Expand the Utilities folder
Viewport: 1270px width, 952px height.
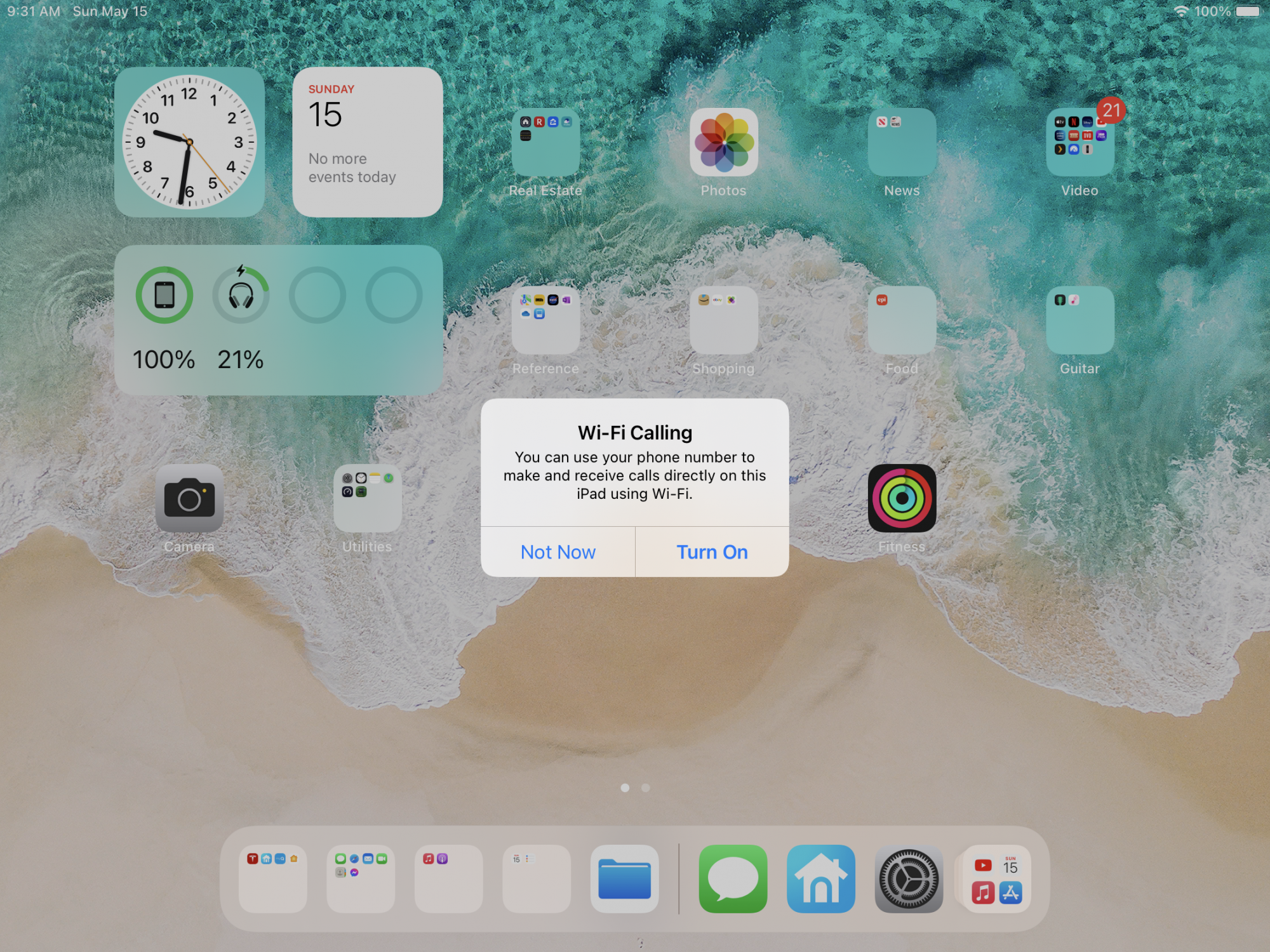367,498
